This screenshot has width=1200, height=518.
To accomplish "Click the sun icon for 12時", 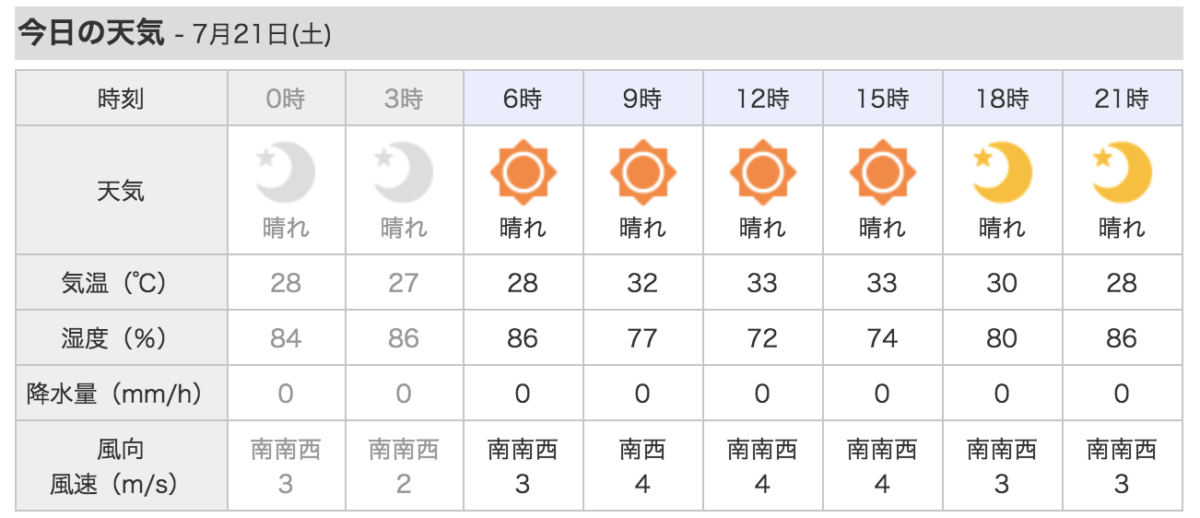I will point(762,174).
